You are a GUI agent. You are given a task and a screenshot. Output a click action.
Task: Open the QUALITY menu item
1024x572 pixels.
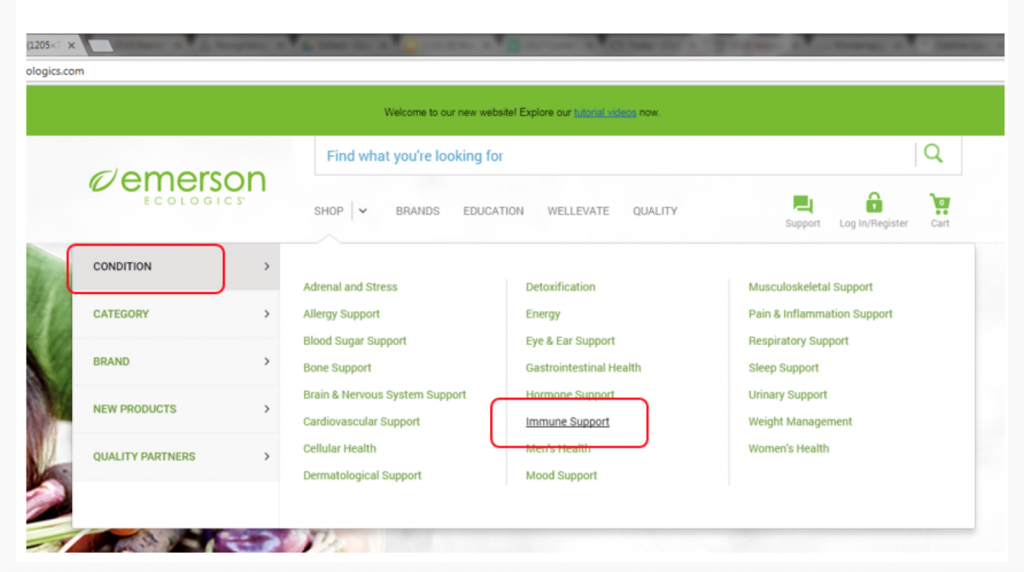point(655,211)
